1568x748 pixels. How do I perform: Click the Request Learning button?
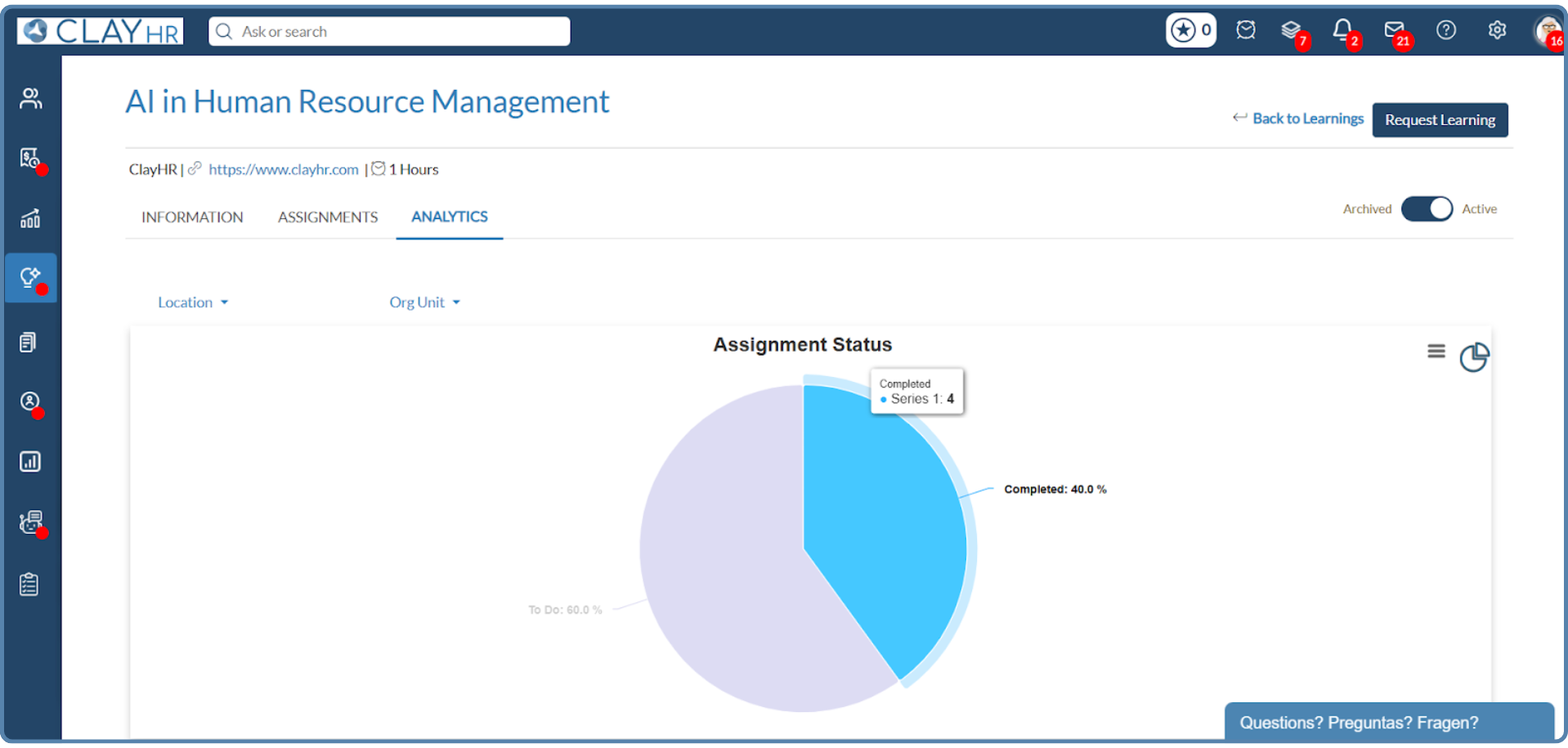[1440, 119]
